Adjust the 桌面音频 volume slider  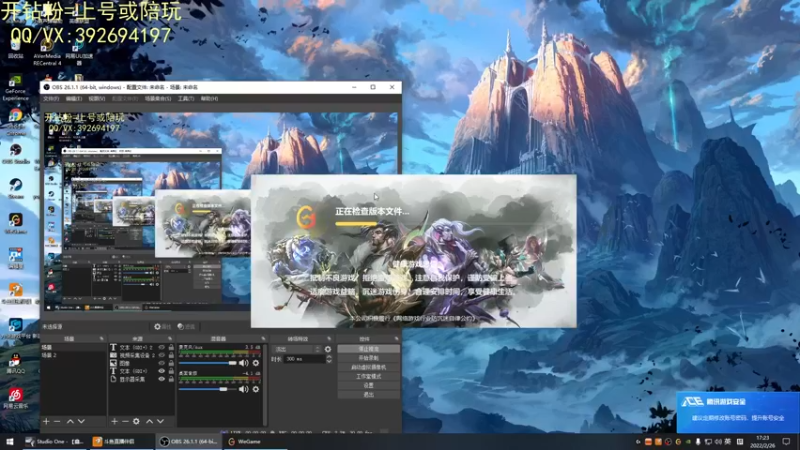(x=208, y=389)
